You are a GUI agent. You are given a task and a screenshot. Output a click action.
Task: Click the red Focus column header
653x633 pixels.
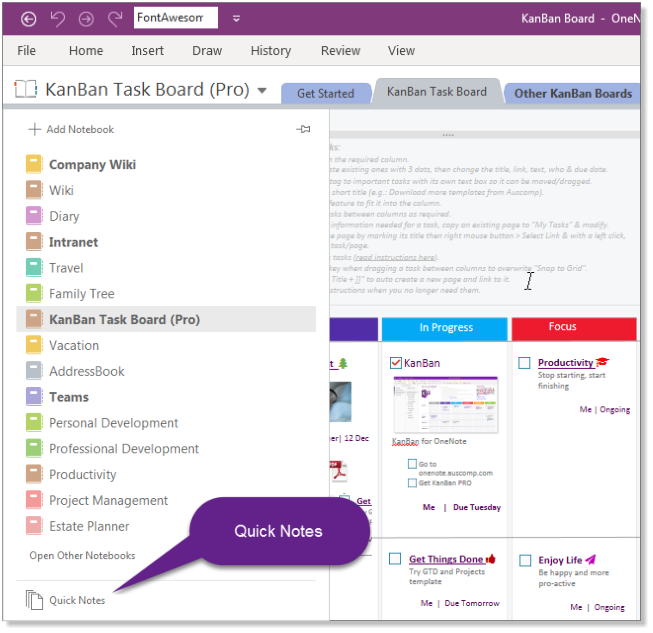pyautogui.click(x=574, y=329)
